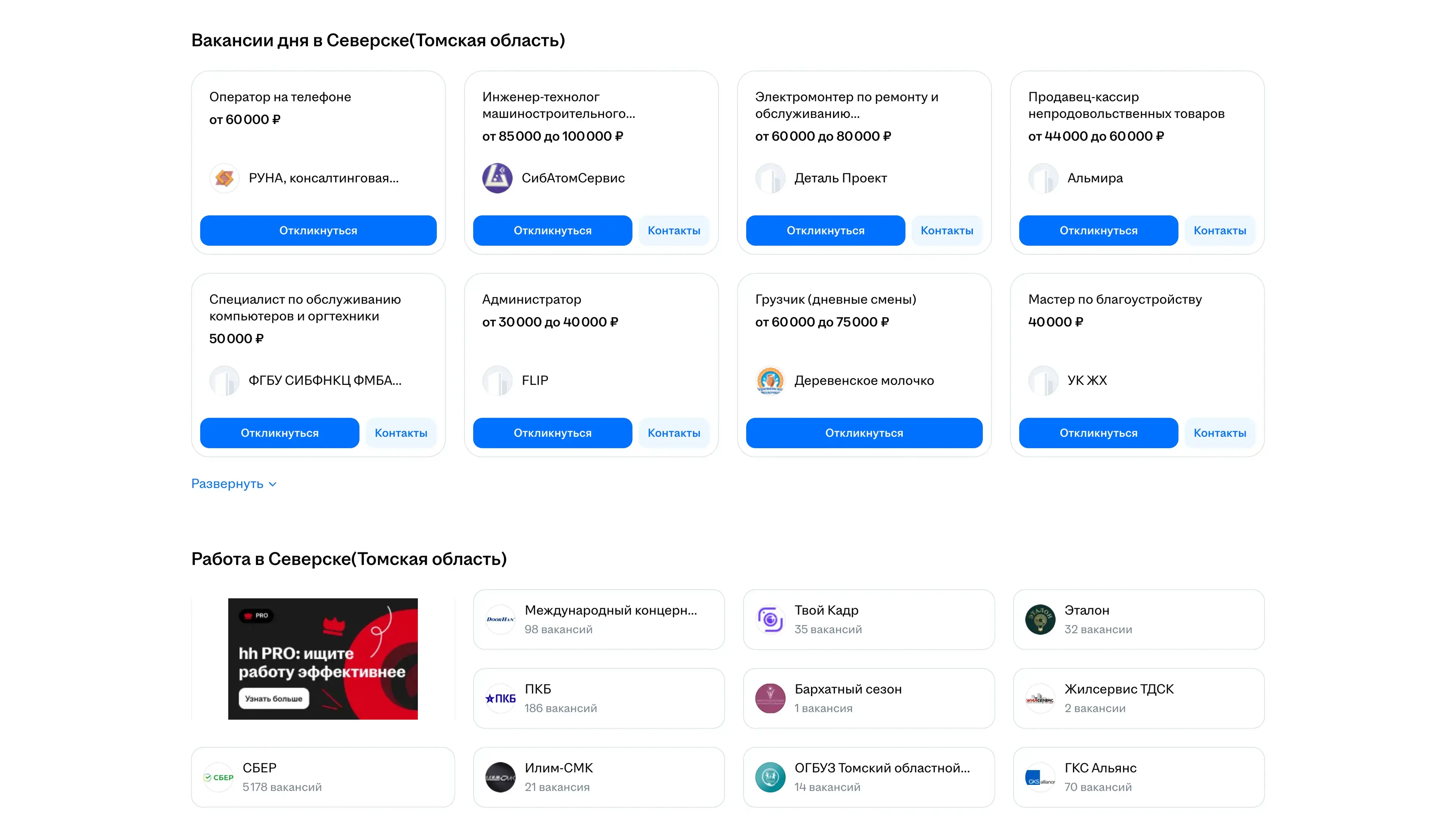
Task: Click the ПКБ company logo
Action: pyautogui.click(x=500, y=698)
